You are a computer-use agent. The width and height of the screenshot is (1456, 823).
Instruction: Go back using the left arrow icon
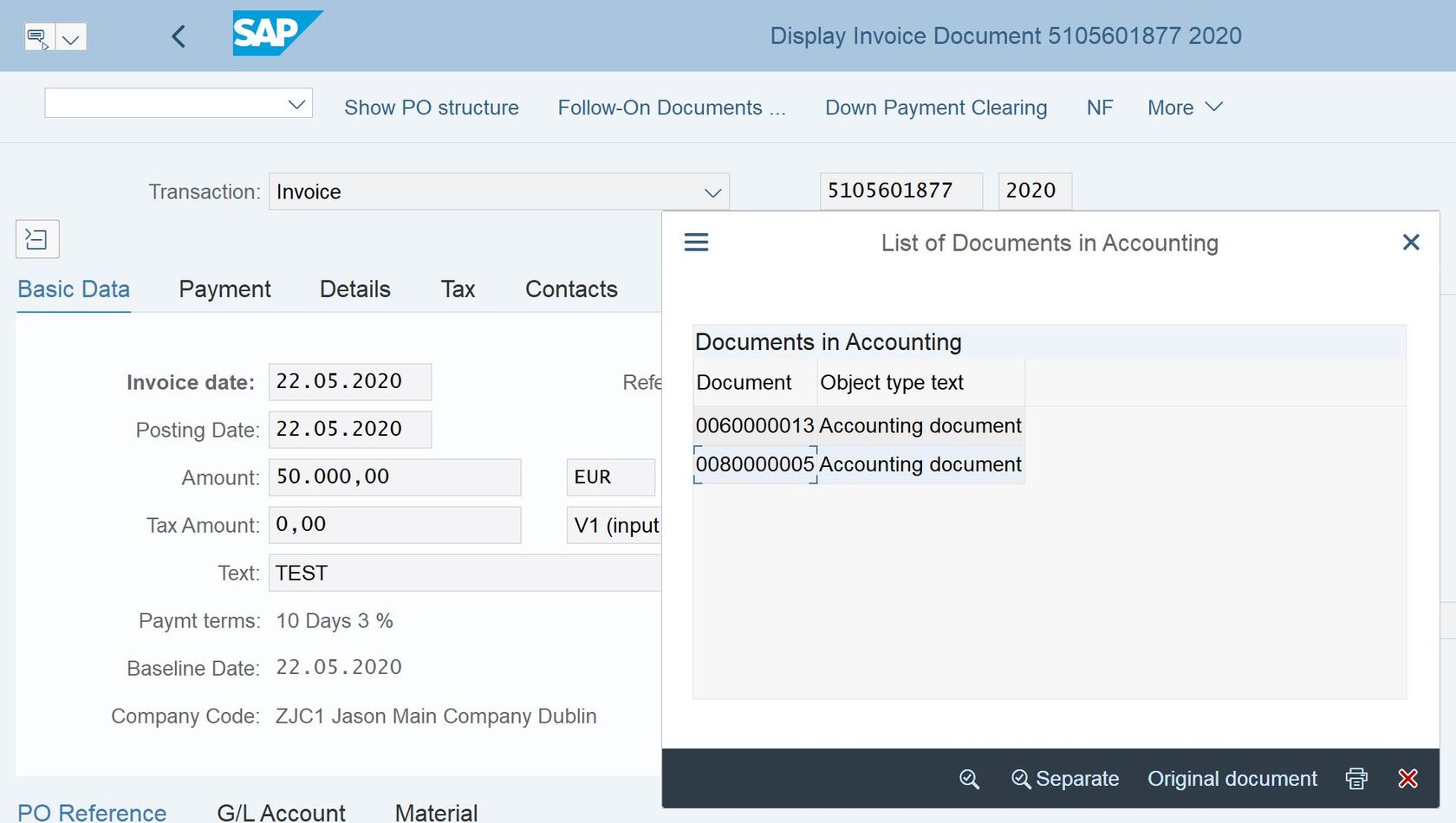pyautogui.click(x=179, y=36)
